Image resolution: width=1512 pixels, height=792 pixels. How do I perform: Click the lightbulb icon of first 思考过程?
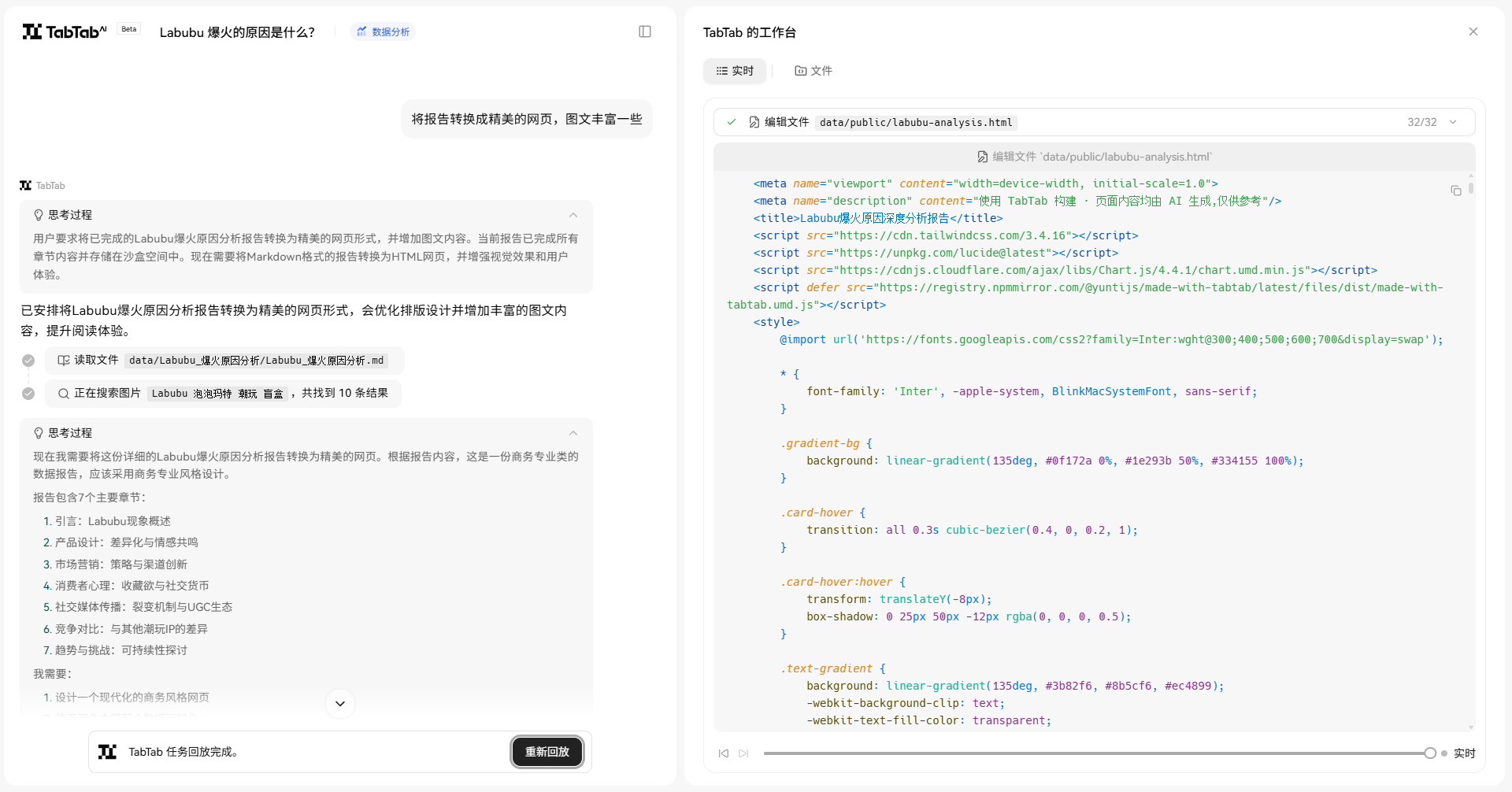point(39,215)
